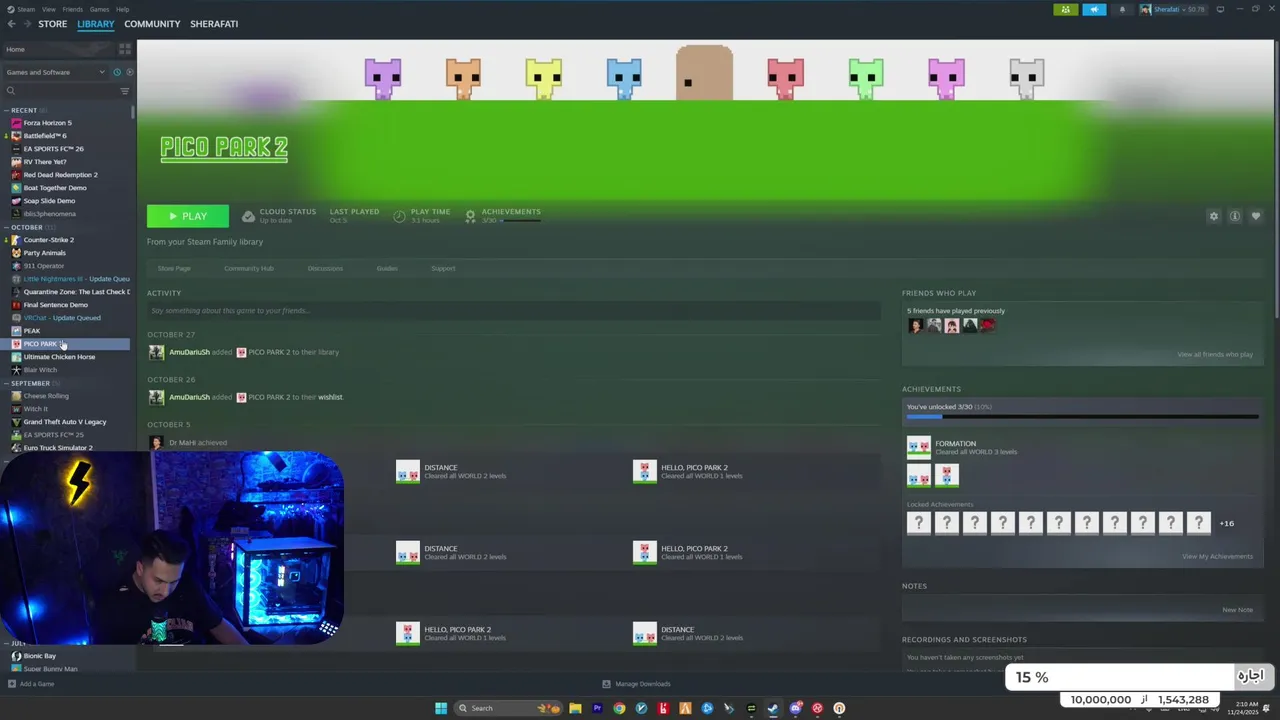Open Store Page link
Viewport: 1280px width, 720px height.
174,268
